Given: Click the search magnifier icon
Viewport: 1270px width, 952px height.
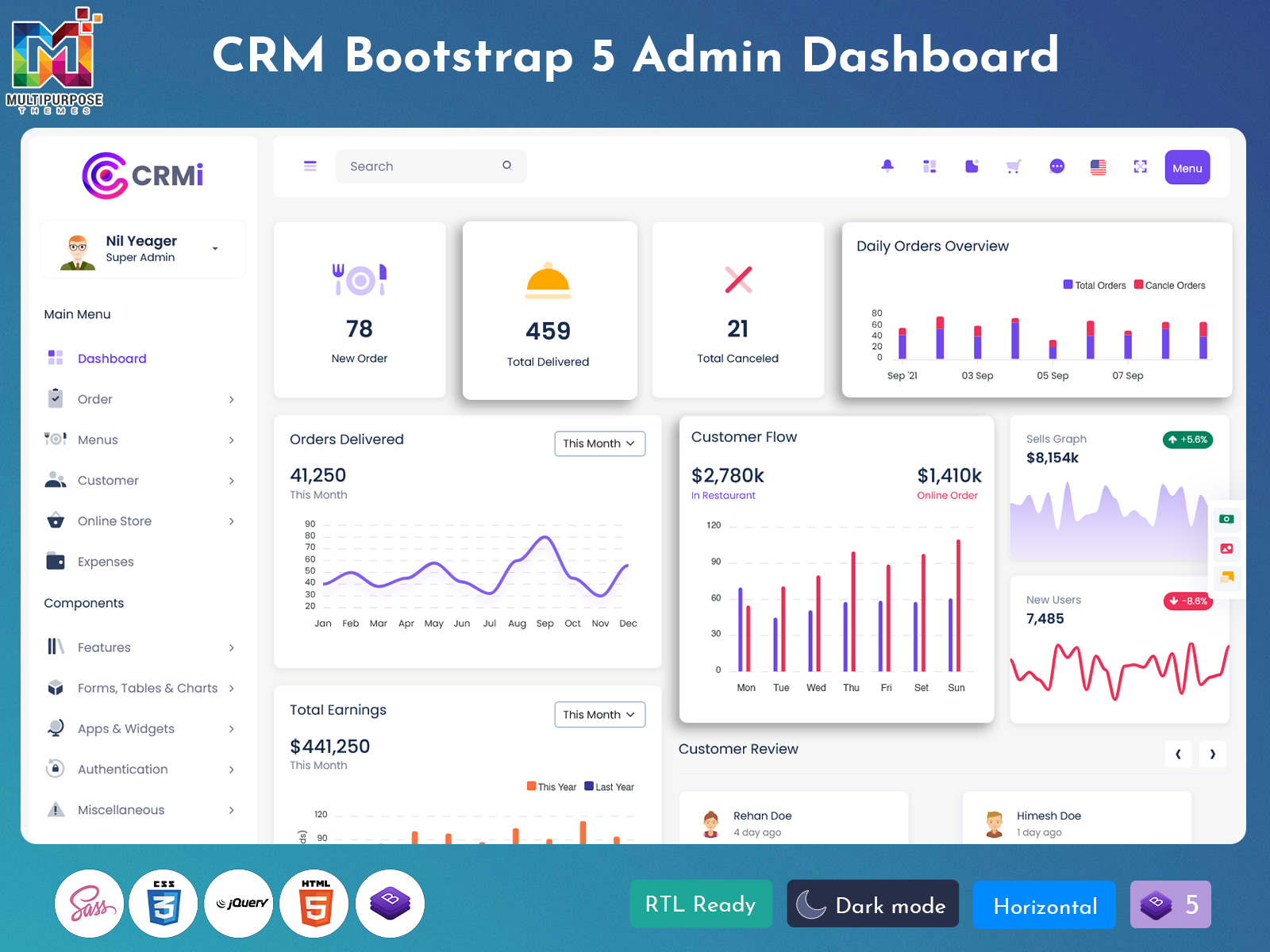Looking at the screenshot, I should (506, 166).
